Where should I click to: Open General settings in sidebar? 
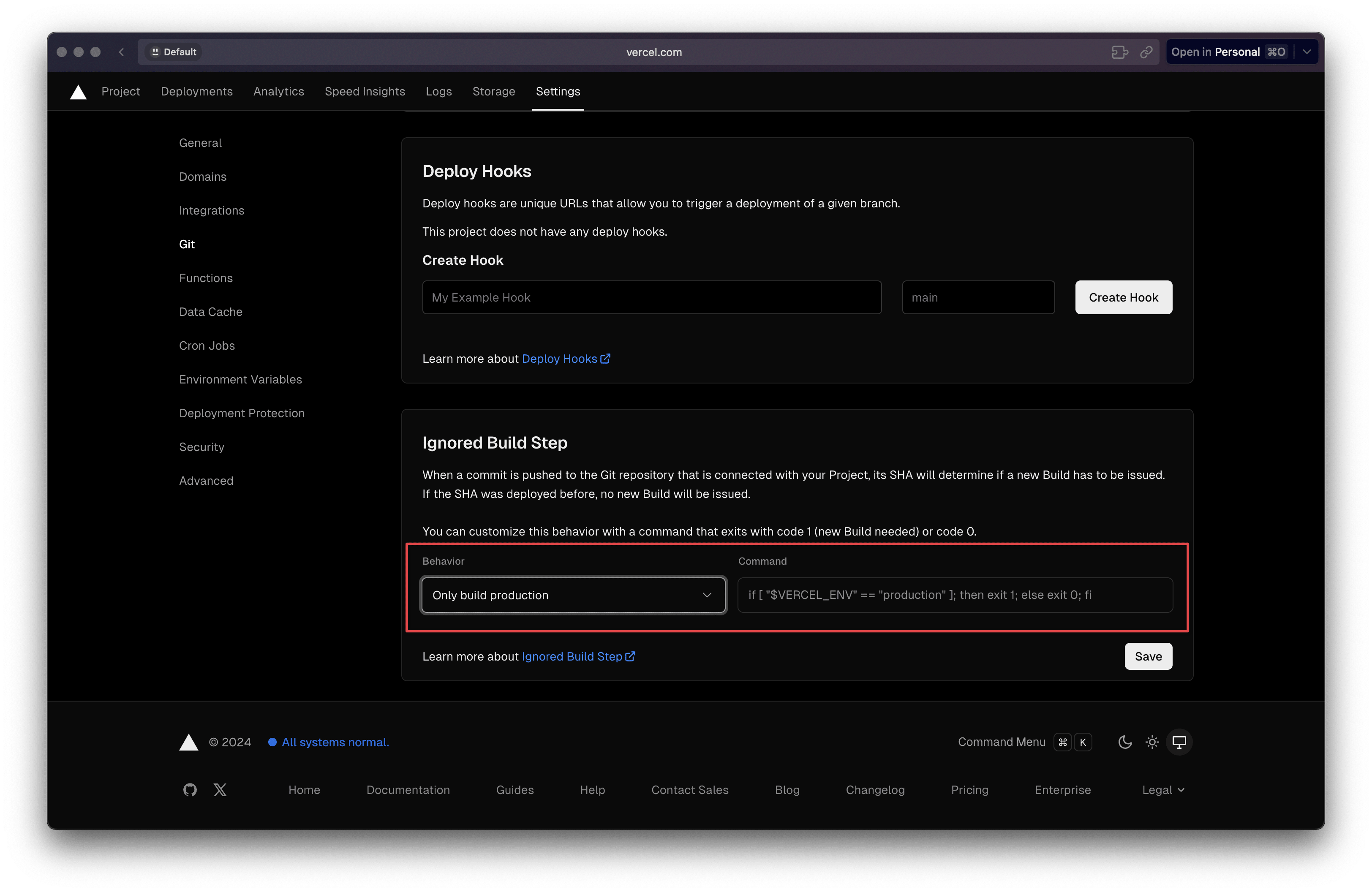(200, 142)
